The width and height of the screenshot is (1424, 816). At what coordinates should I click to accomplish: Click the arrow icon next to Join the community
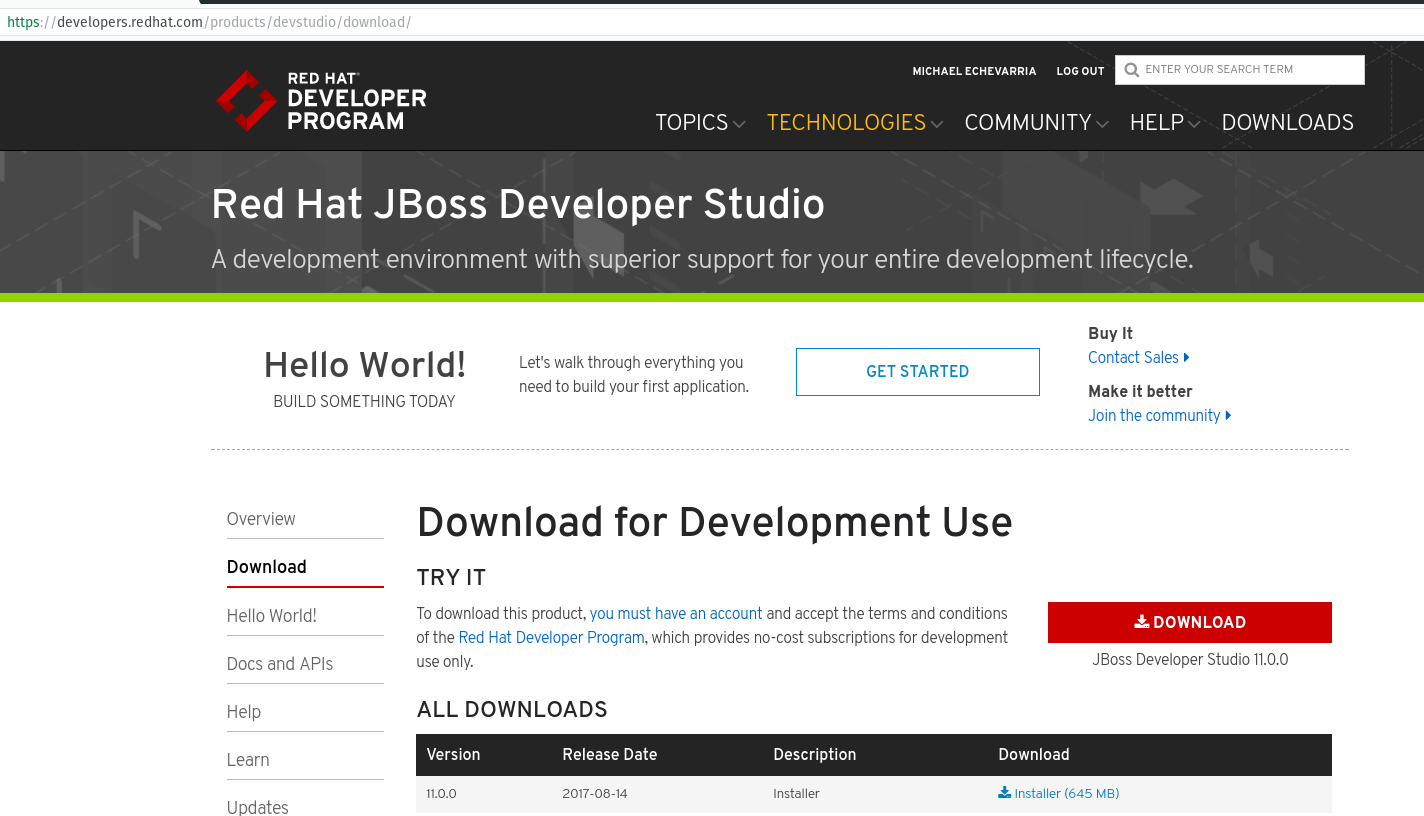[x=1228, y=416]
